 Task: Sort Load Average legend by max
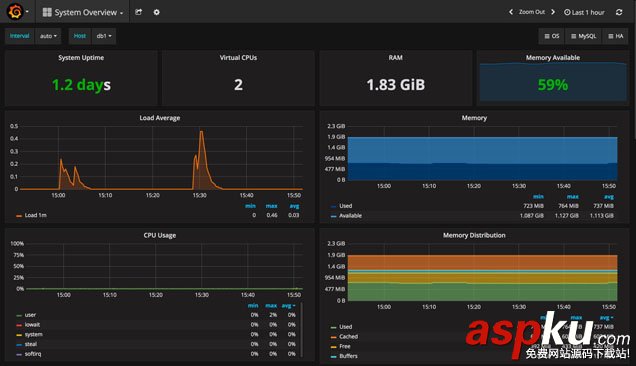pyautogui.click(x=271, y=206)
